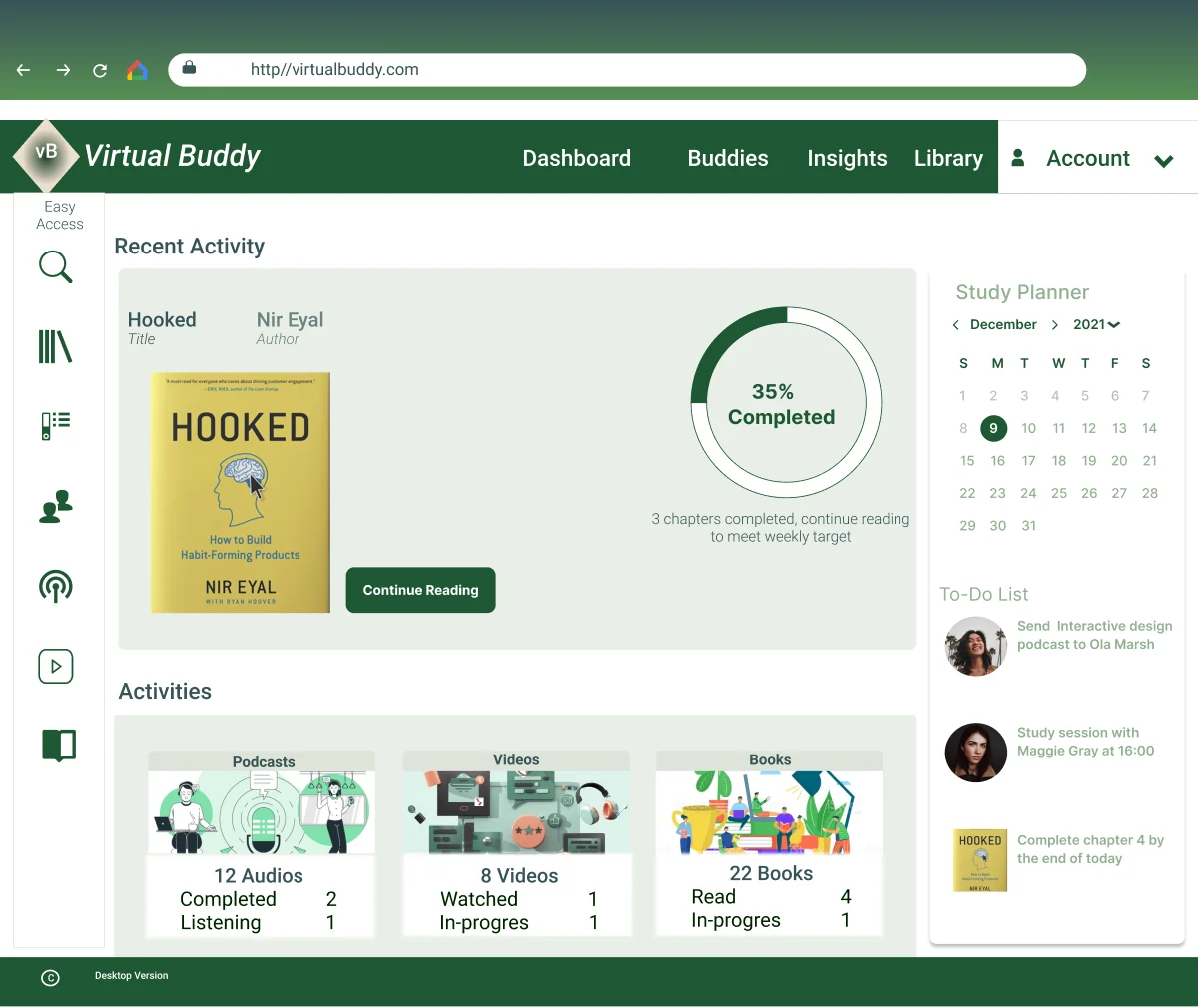Image resolution: width=1198 pixels, height=1008 pixels.
Task: Click the 35% Completed progress ring
Action: (x=786, y=402)
